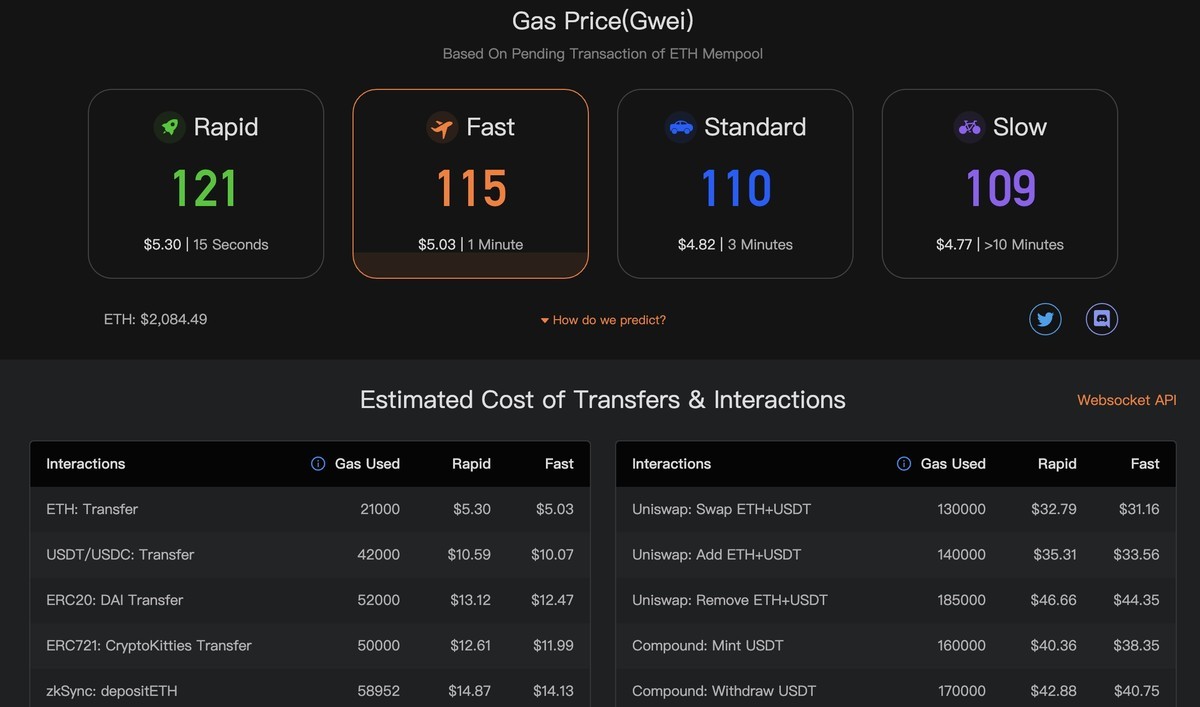
Task: Click the 'ERC20: DAI Transfer' row label
Action: point(115,600)
